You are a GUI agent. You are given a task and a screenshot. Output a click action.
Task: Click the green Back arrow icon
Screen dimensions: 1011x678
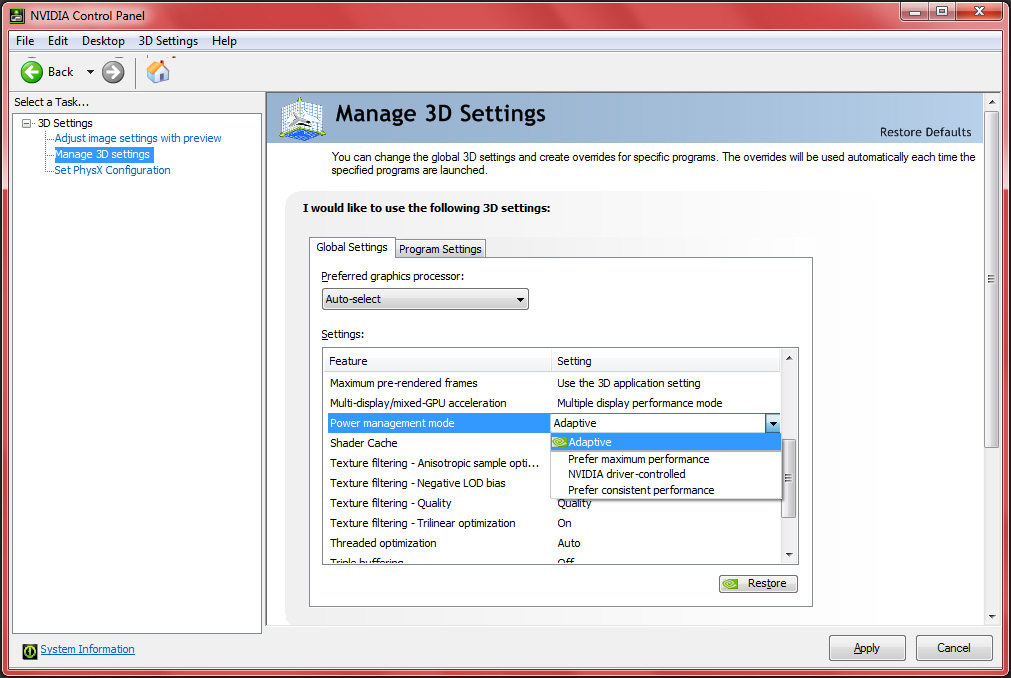click(32, 72)
